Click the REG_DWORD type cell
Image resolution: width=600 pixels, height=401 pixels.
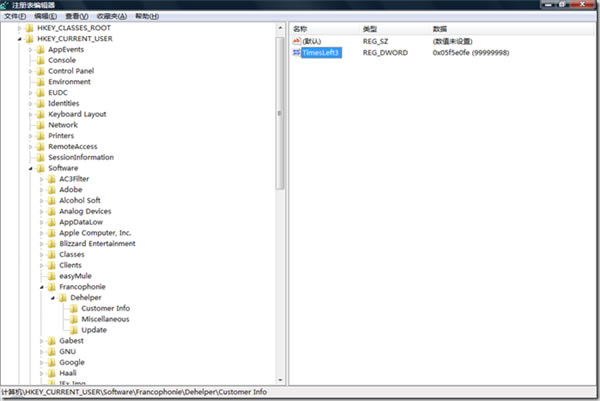(385, 52)
